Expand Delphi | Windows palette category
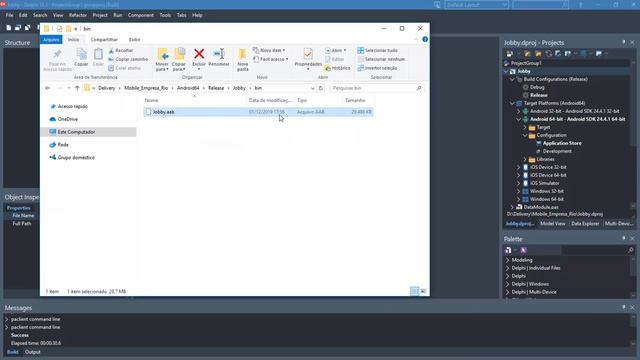 click(507, 284)
